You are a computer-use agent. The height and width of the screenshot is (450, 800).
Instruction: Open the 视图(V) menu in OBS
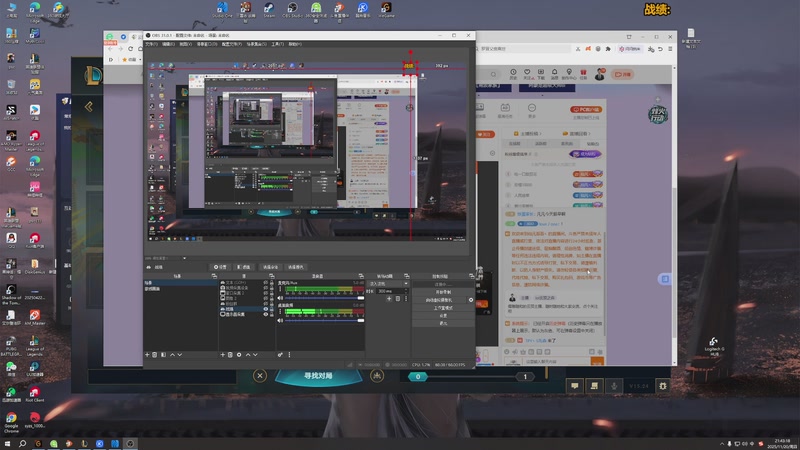point(186,44)
